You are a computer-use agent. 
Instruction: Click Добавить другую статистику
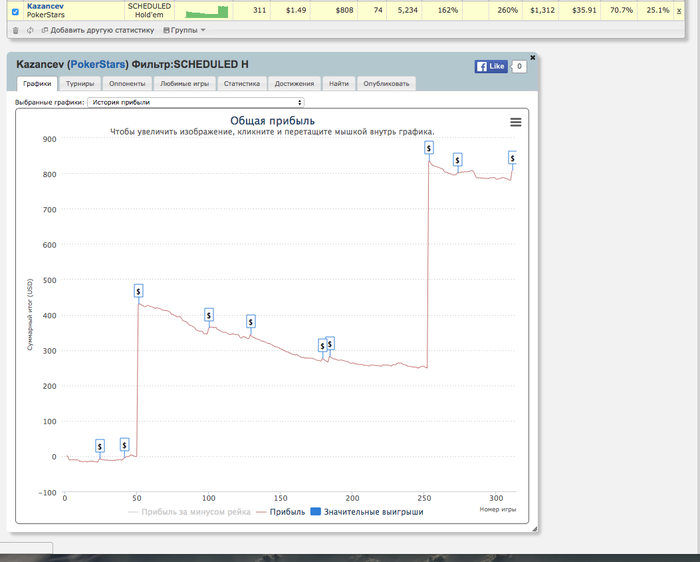pyautogui.click(x=98, y=30)
